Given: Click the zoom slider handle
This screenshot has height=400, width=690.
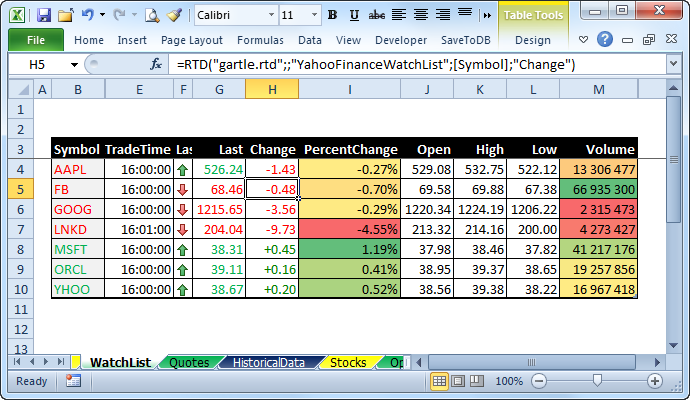Looking at the screenshot, I should (597, 381).
